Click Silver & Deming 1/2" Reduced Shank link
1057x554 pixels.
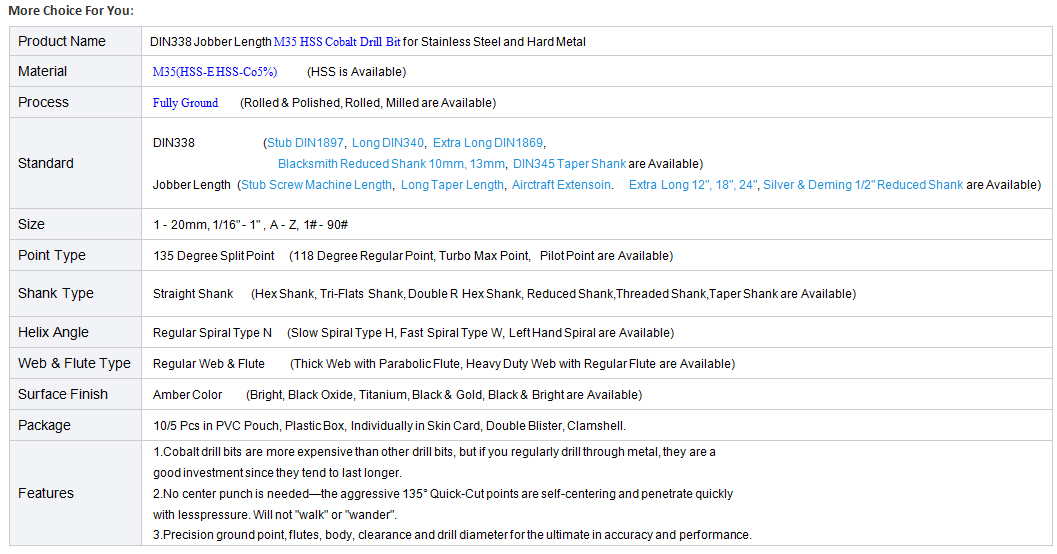(863, 185)
